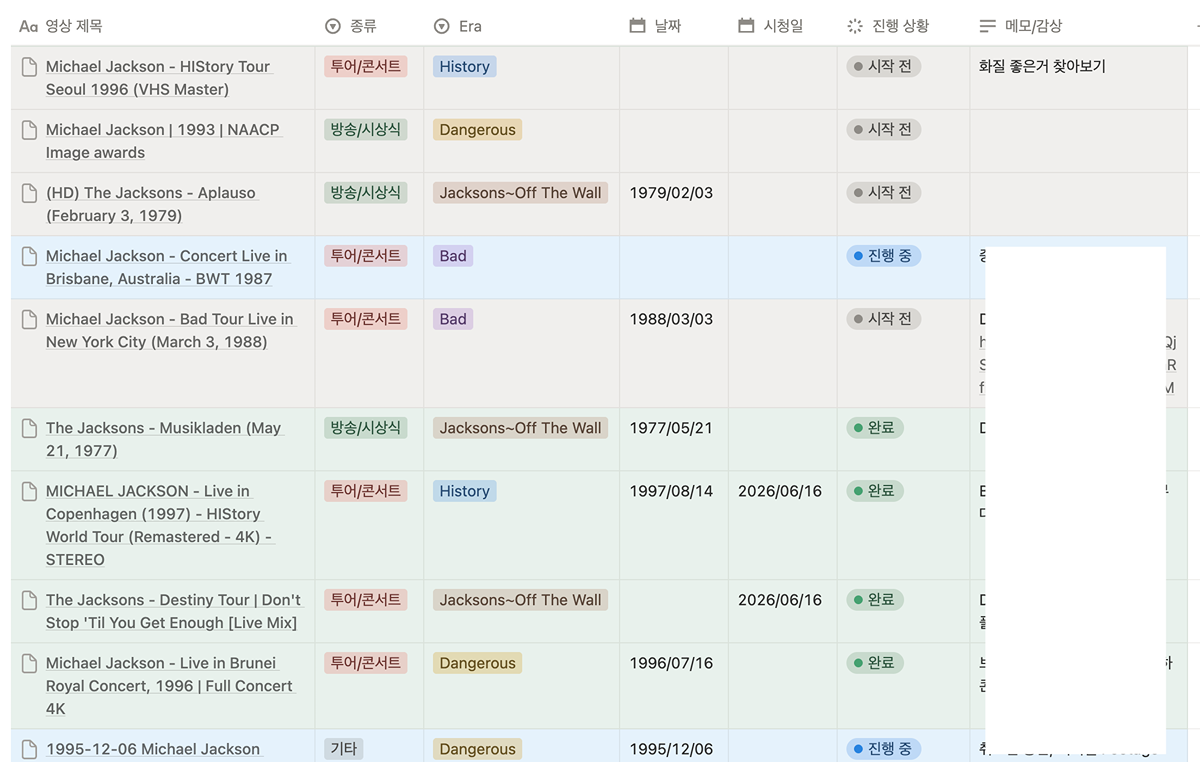Screen dimensions: 1200x762
Task: Click the 진행 상황 status column icon
Action: pos(855,26)
